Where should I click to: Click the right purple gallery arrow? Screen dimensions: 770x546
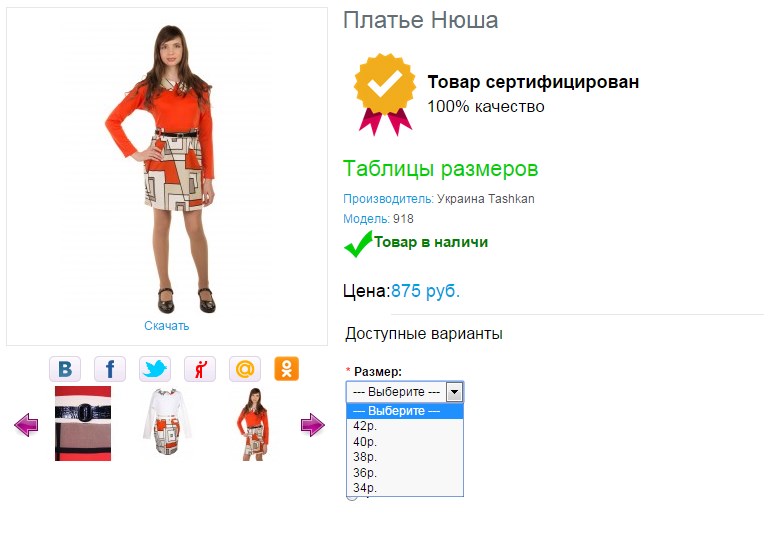click(x=312, y=424)
